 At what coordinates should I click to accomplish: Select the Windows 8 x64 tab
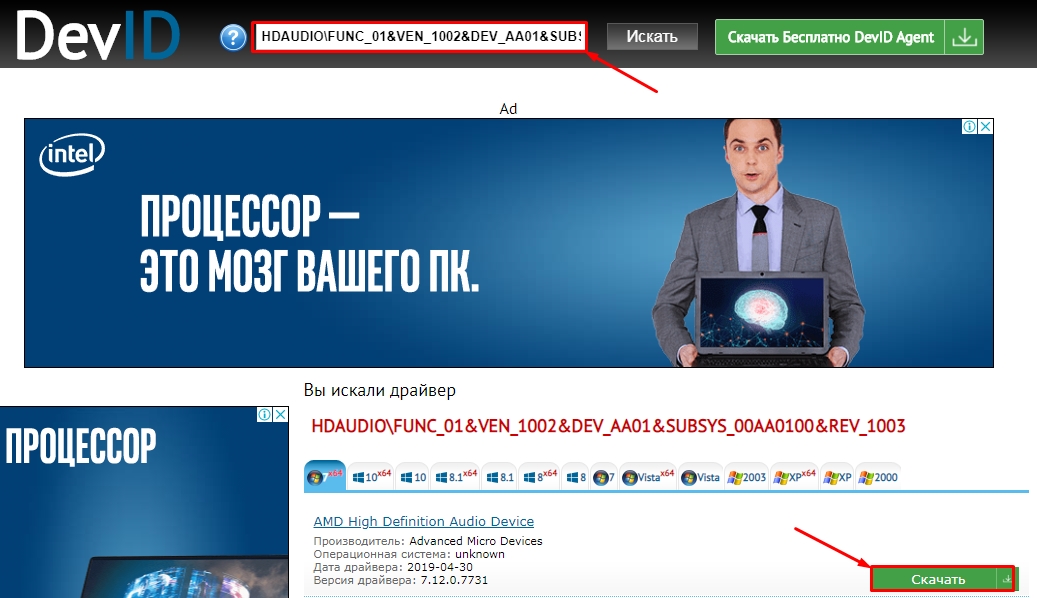coord(540,477)
